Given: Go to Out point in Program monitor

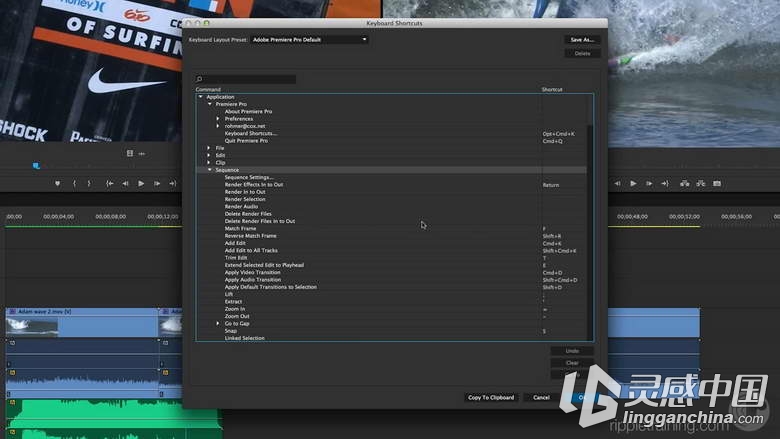Looking at the screenshot, I should (665, 183).
